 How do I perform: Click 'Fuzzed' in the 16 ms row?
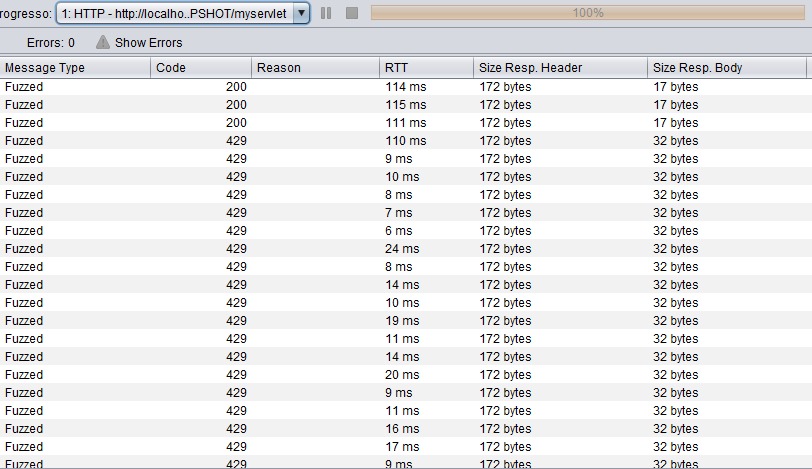24,429
